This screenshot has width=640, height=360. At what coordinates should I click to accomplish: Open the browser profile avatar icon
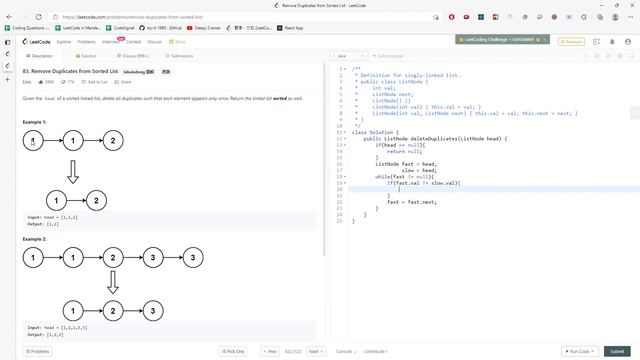[615, 17]
